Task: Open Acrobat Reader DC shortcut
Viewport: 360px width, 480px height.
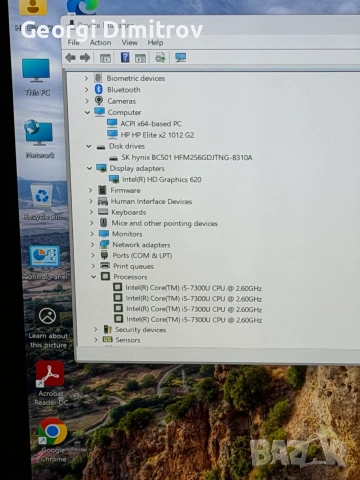Action: coord(50,383)
